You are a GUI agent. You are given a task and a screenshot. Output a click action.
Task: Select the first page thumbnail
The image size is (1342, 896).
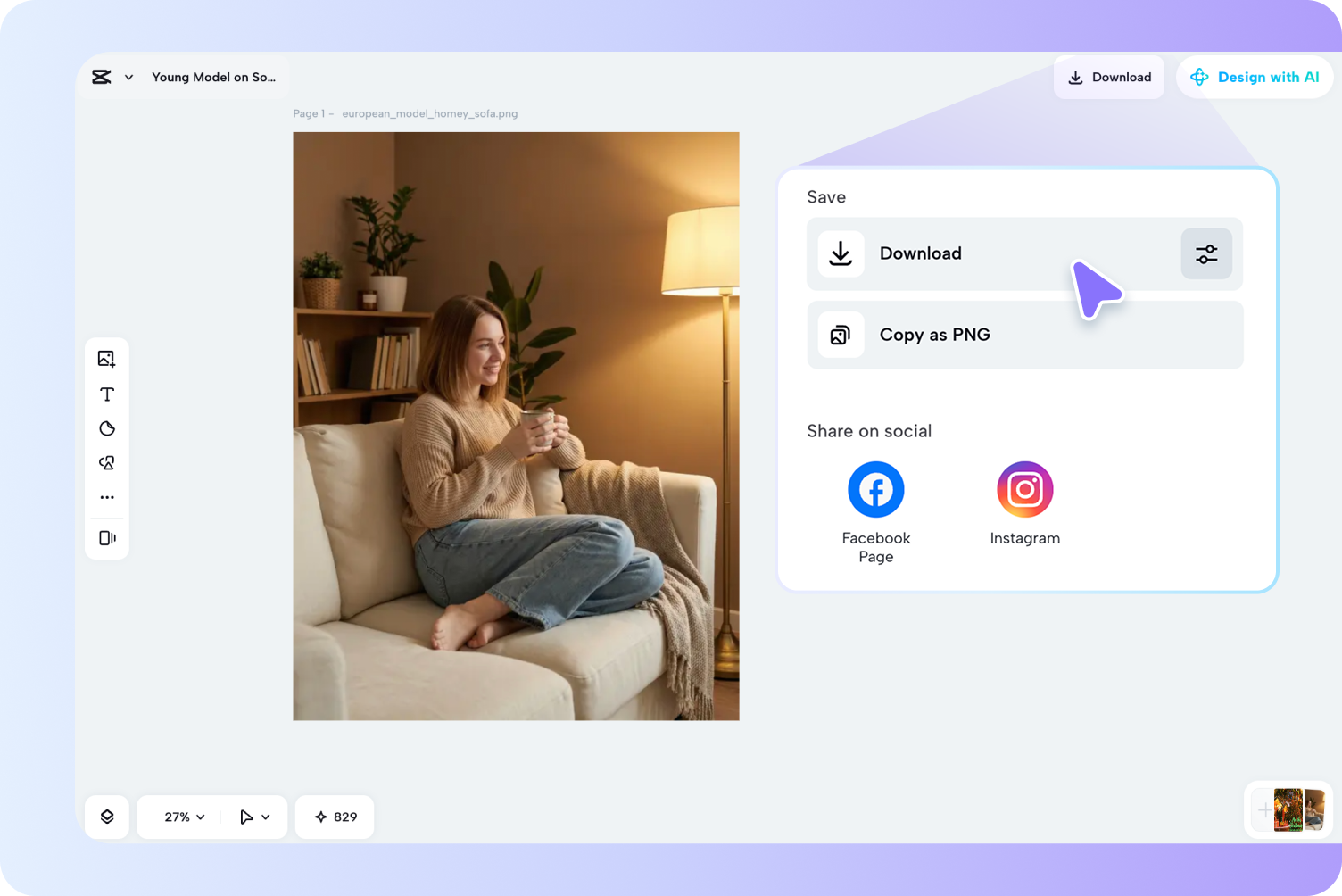click(1288, 810)
